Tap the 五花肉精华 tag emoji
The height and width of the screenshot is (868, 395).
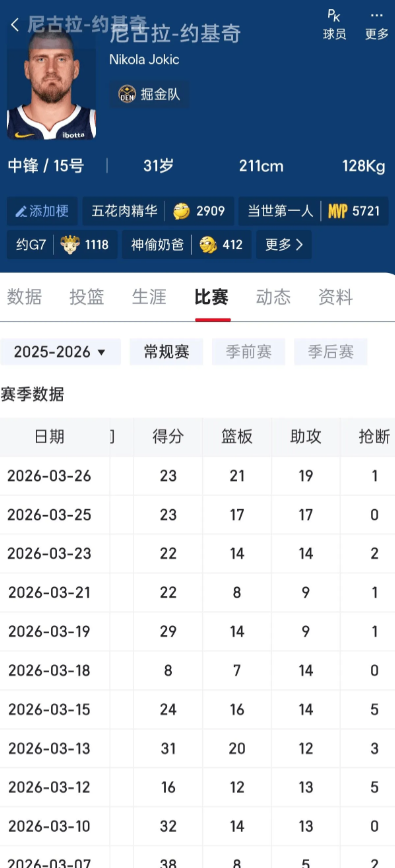click(181, 211)
